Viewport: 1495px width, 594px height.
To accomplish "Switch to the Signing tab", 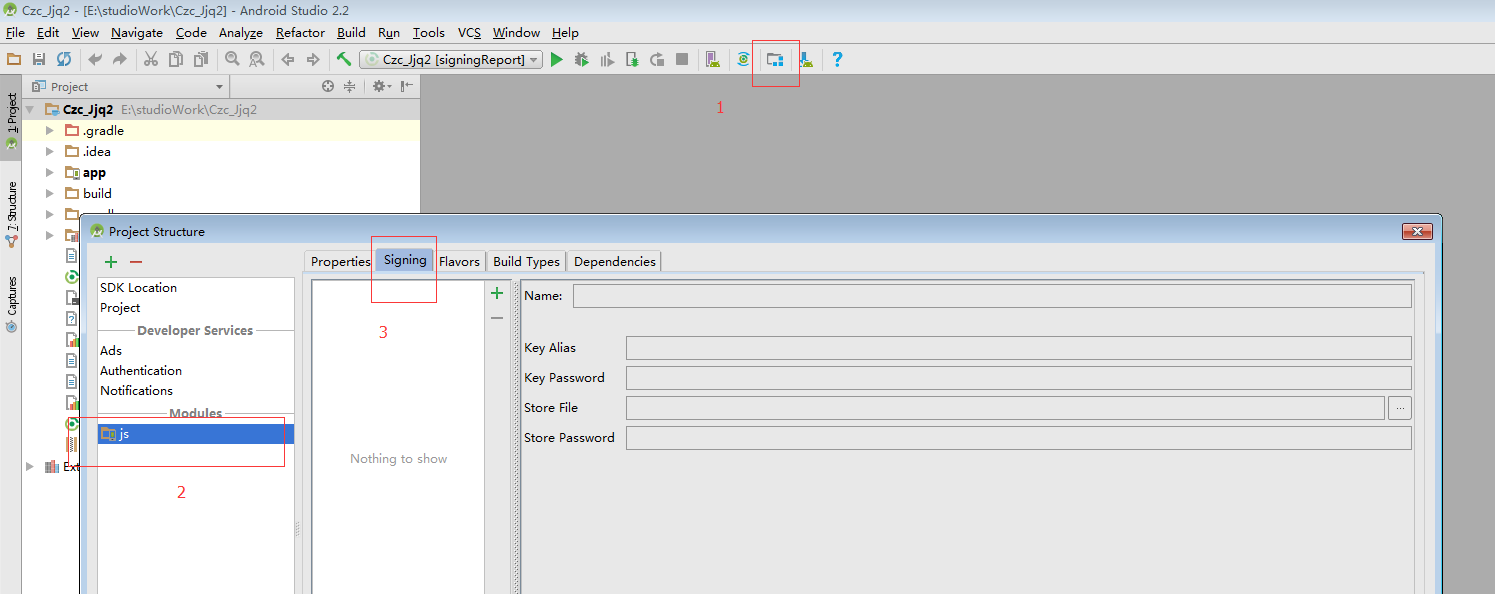I will [x=405, y=260].
